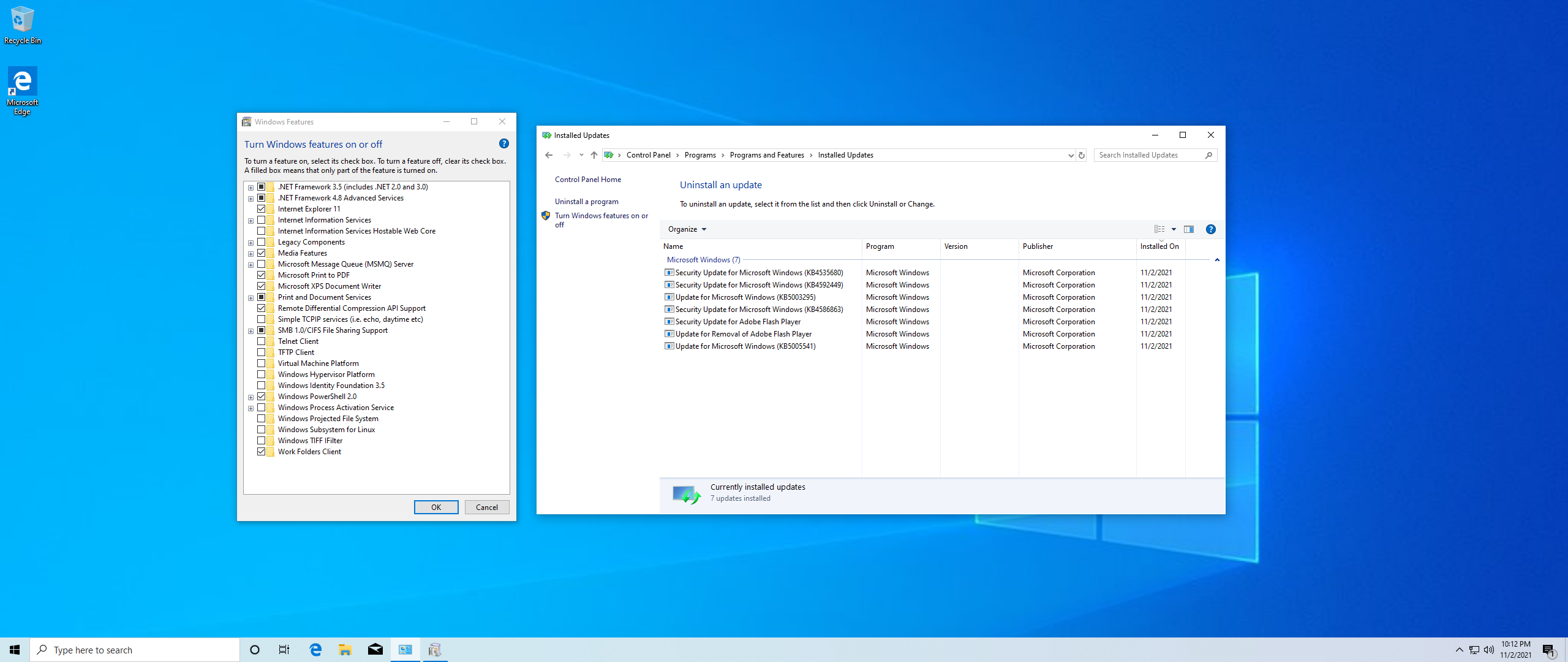Open the view options dropdown arrow
The image size is (1568, 662).
click(1174, 229)
